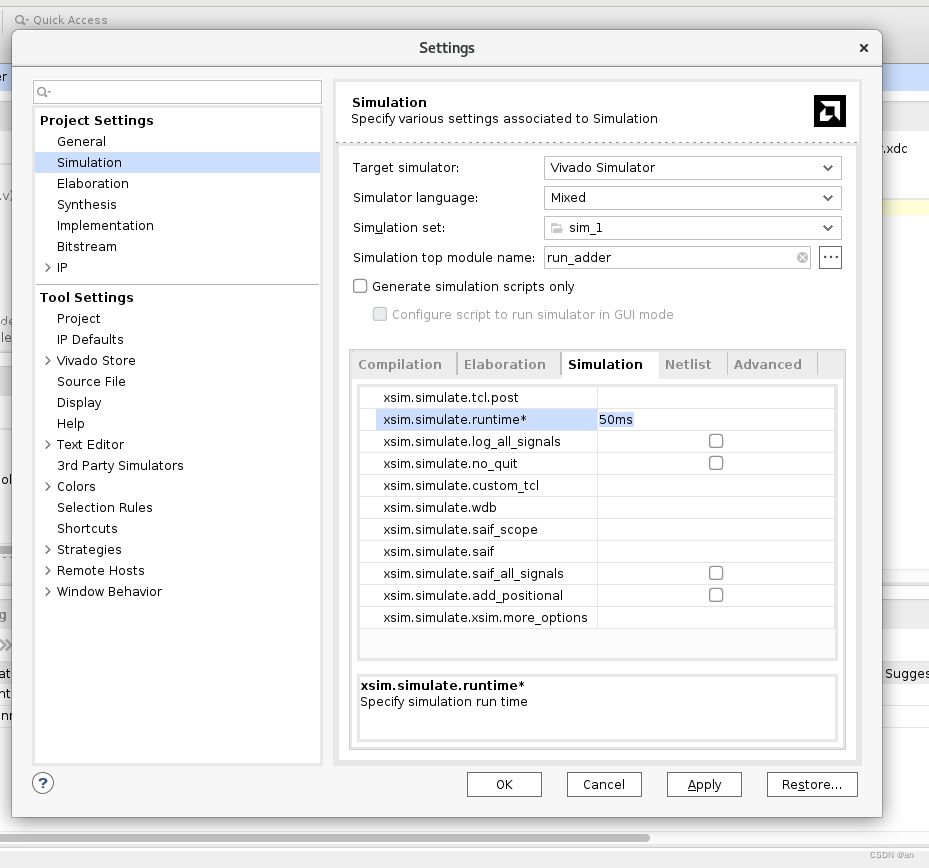Select the xsim.simulate.xsim.more_options row
The width and height of the screenshot is (929, 868).
pyautogui.click(x=597, y=617)
